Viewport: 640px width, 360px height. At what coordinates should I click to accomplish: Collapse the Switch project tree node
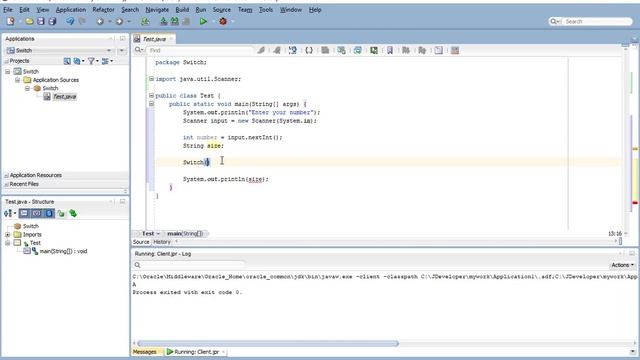pos(7,71)
